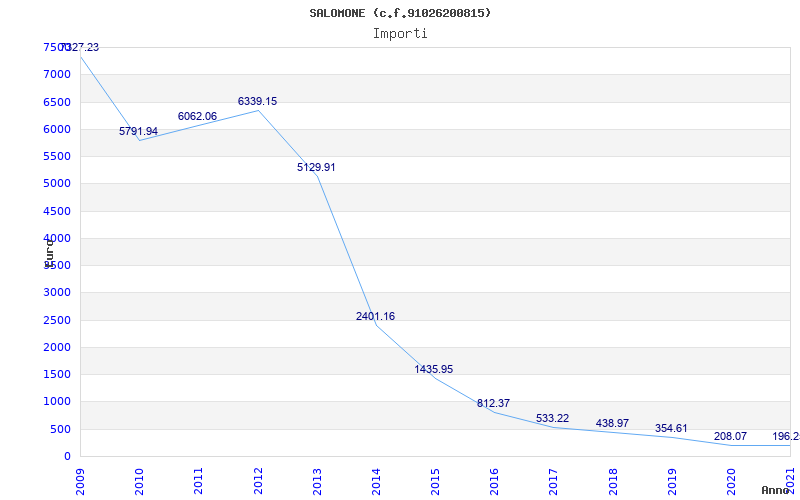Select the 354.61 data label
800x500 pixels.
(671, 429)
